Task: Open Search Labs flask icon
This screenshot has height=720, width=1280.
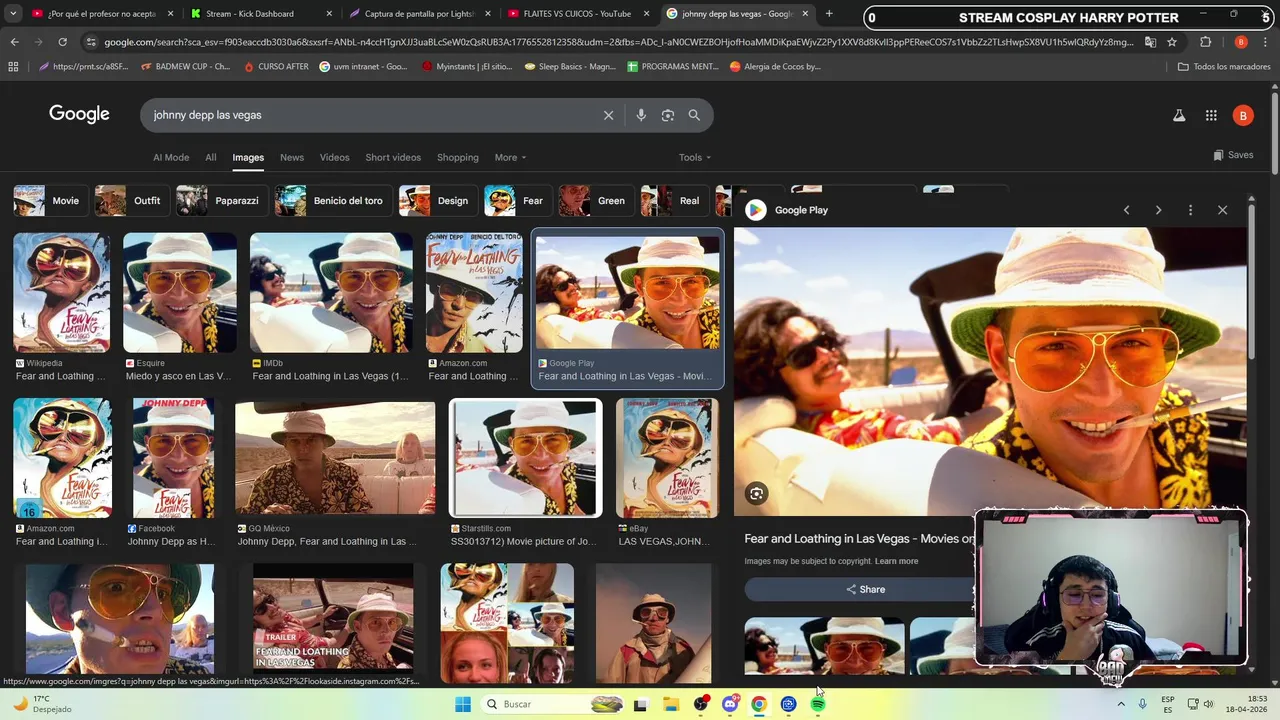Action: pos(1179,115)
